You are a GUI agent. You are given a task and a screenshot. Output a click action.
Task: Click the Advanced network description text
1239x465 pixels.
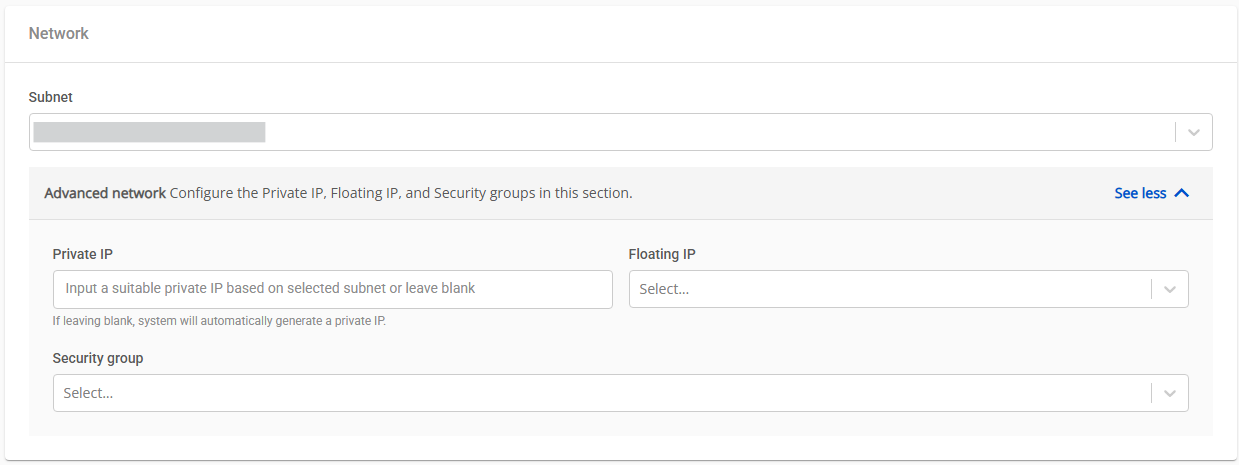click(400, 193)
